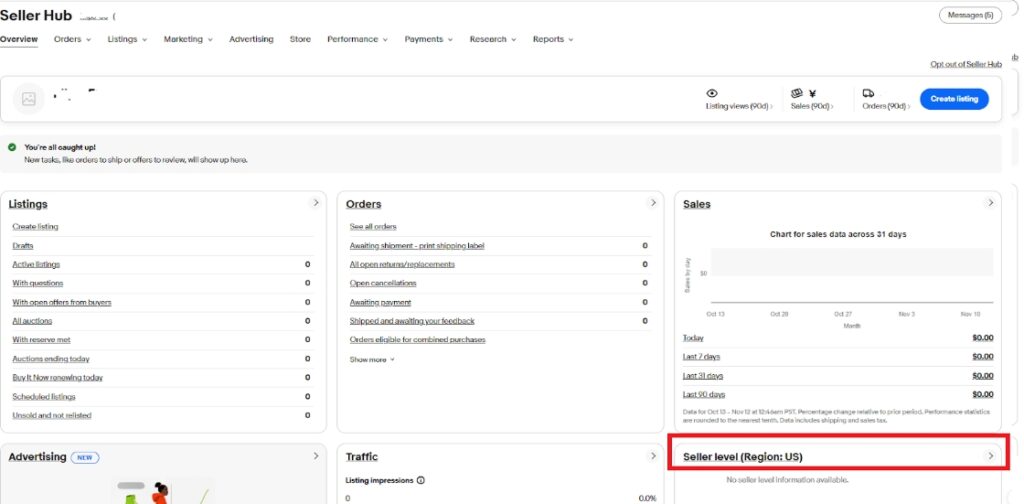Click the Listing impressions info icon
1024x504 pixels.
click(421, 480)
